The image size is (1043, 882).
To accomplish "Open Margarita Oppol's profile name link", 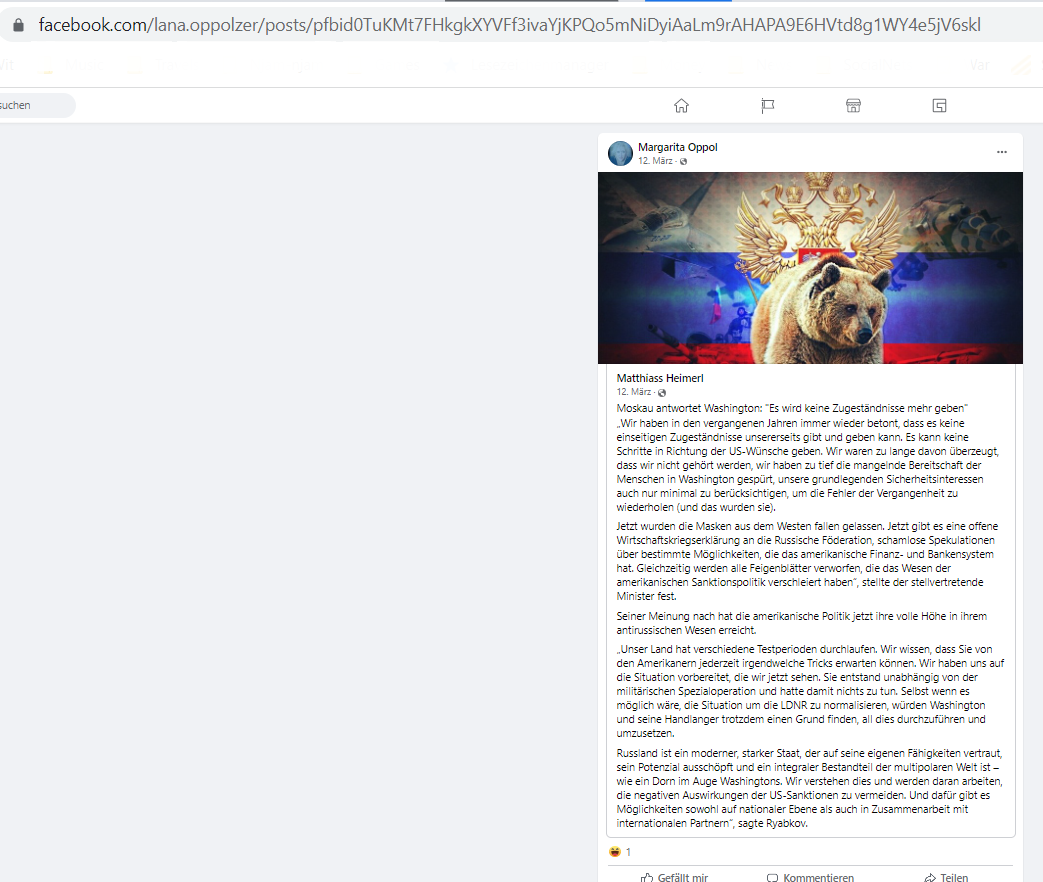I will click(x=677, y=147).
